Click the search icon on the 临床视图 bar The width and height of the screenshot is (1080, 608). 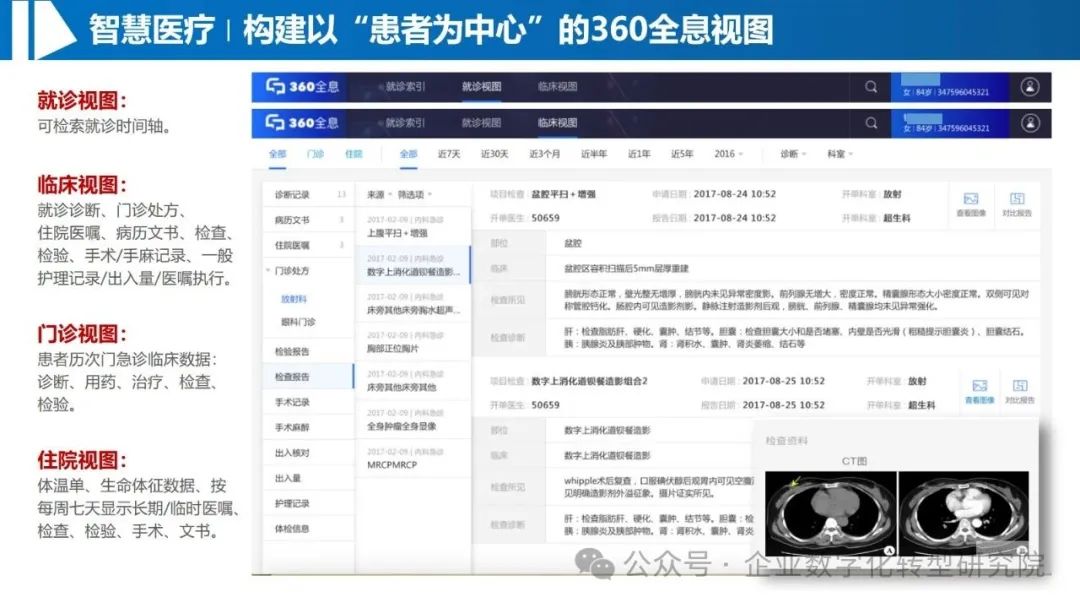pyautogui.click(x=871, y=122)
